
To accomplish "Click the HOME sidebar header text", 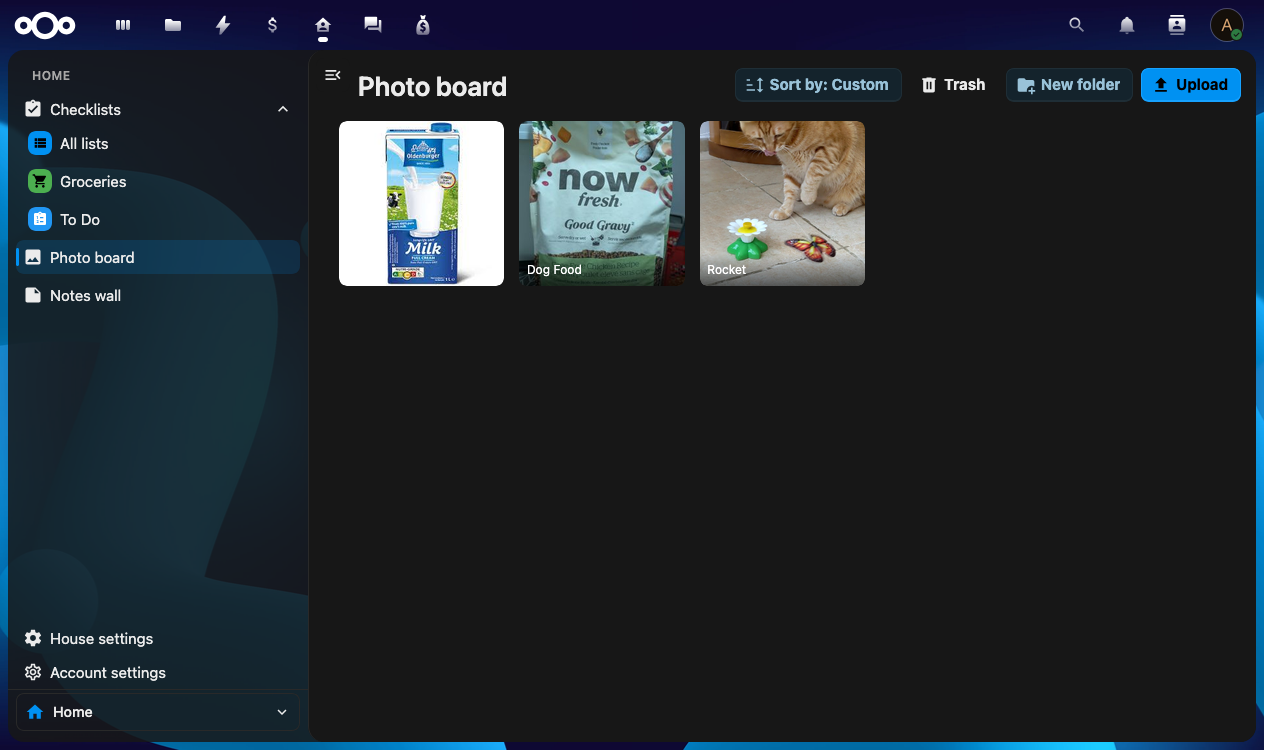I will [51, 76].
